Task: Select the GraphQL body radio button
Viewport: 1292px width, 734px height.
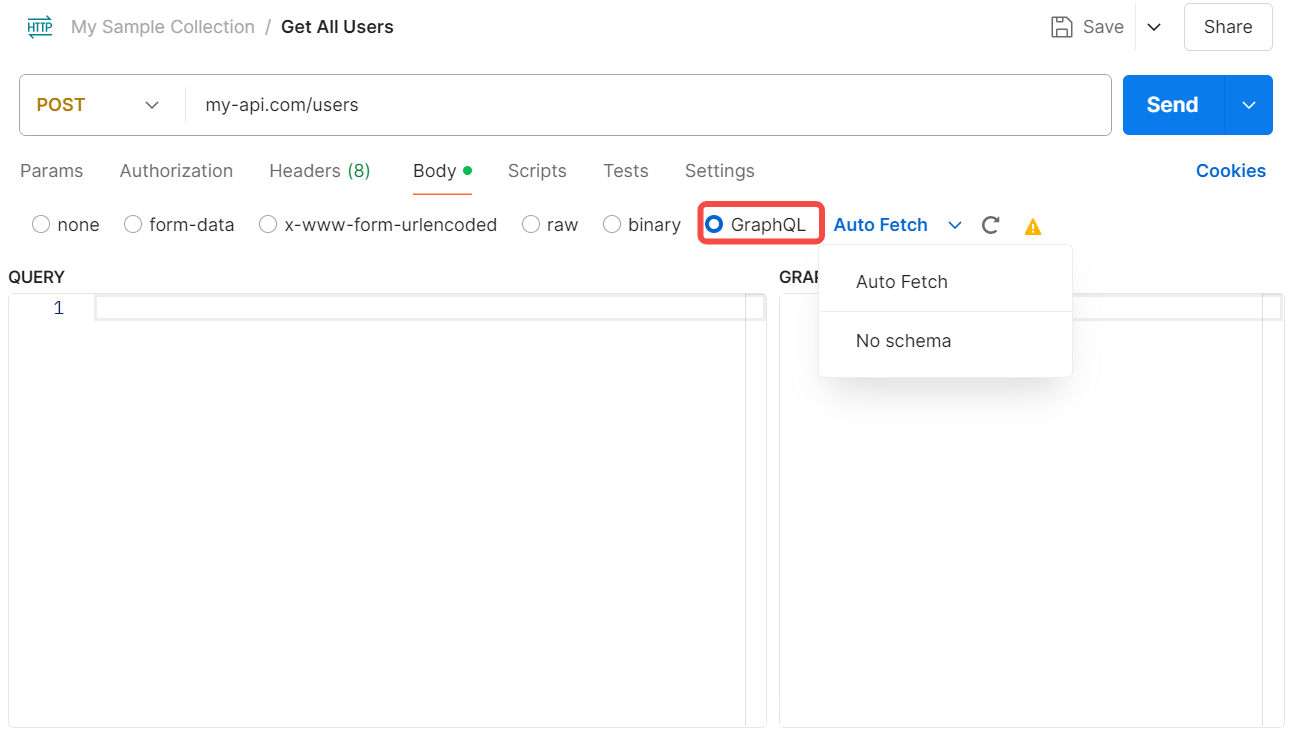Action: pyautogui.click(x=714, y=225)
